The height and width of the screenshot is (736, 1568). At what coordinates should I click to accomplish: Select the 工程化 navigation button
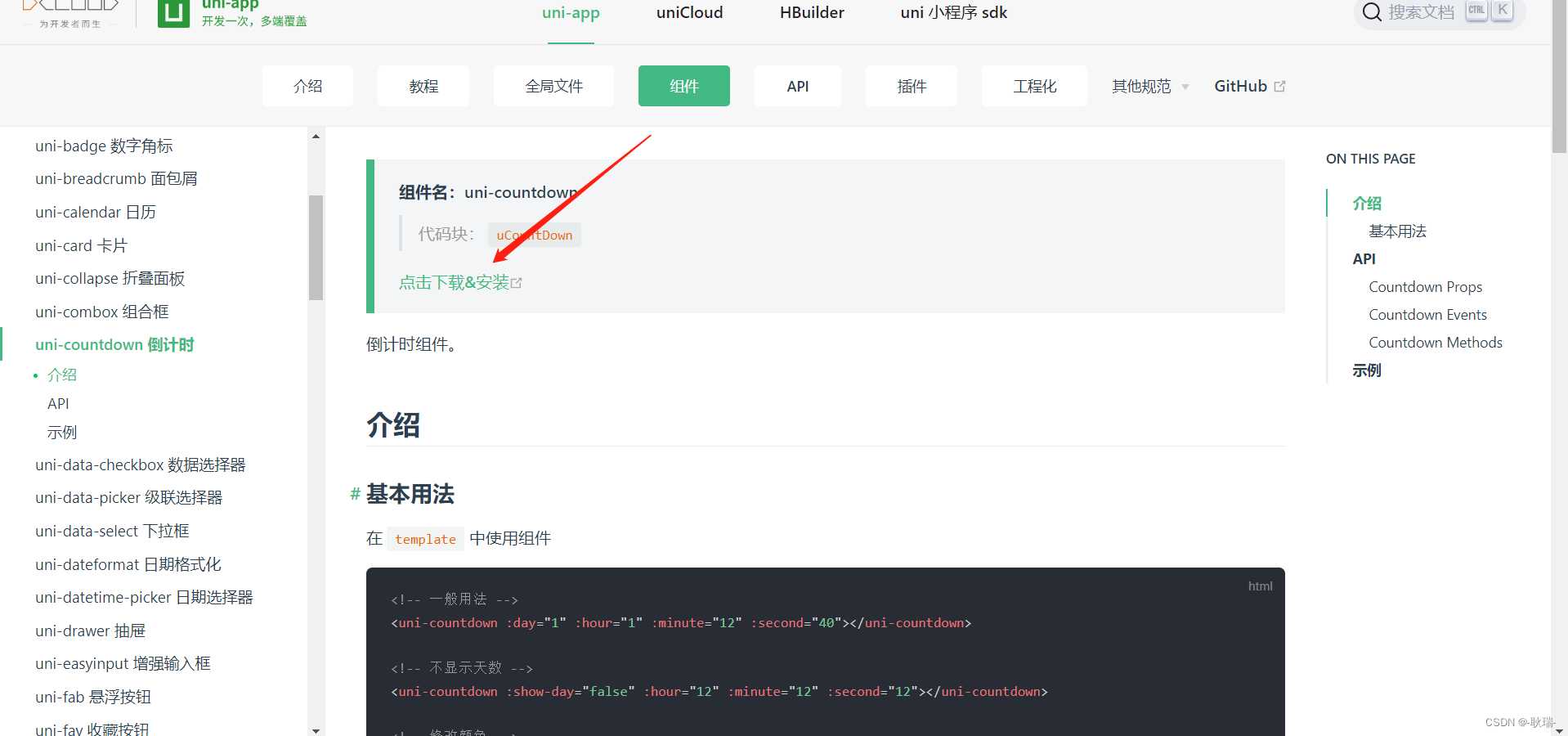coord(1035,86)
